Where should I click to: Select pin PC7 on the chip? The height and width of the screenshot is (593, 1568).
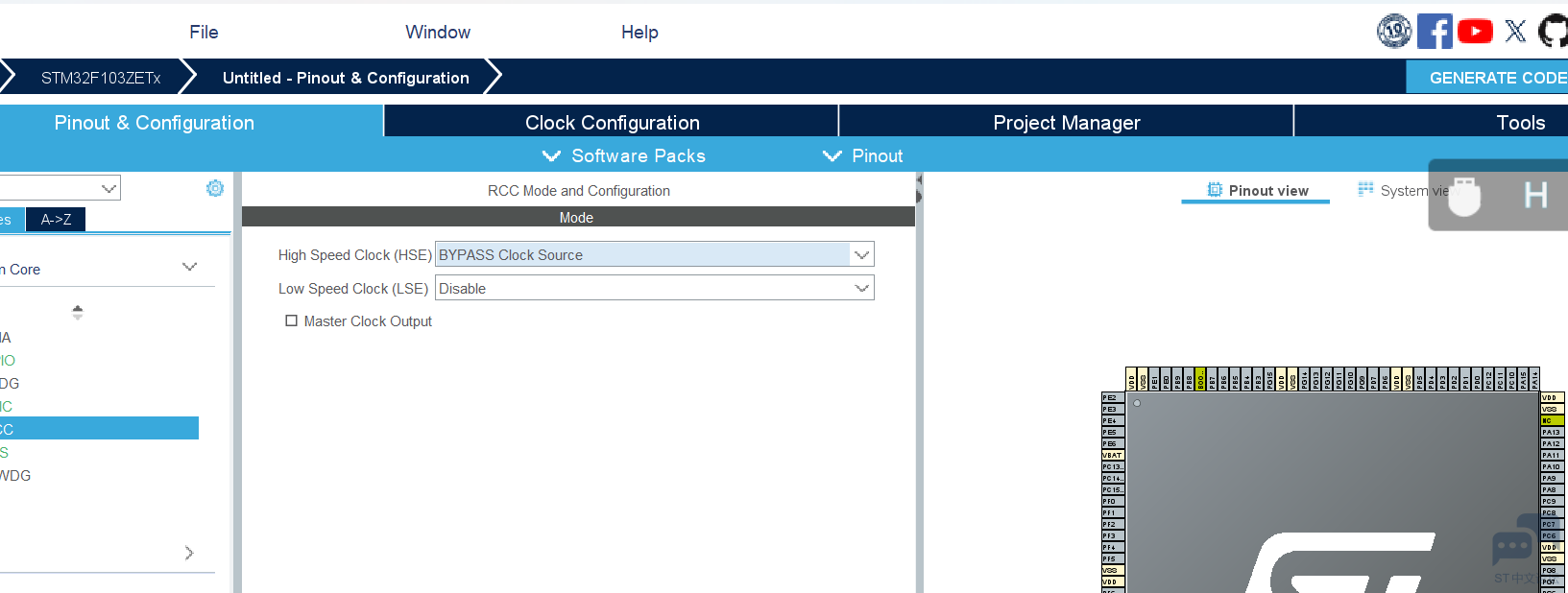click(x=1553, y=524)
